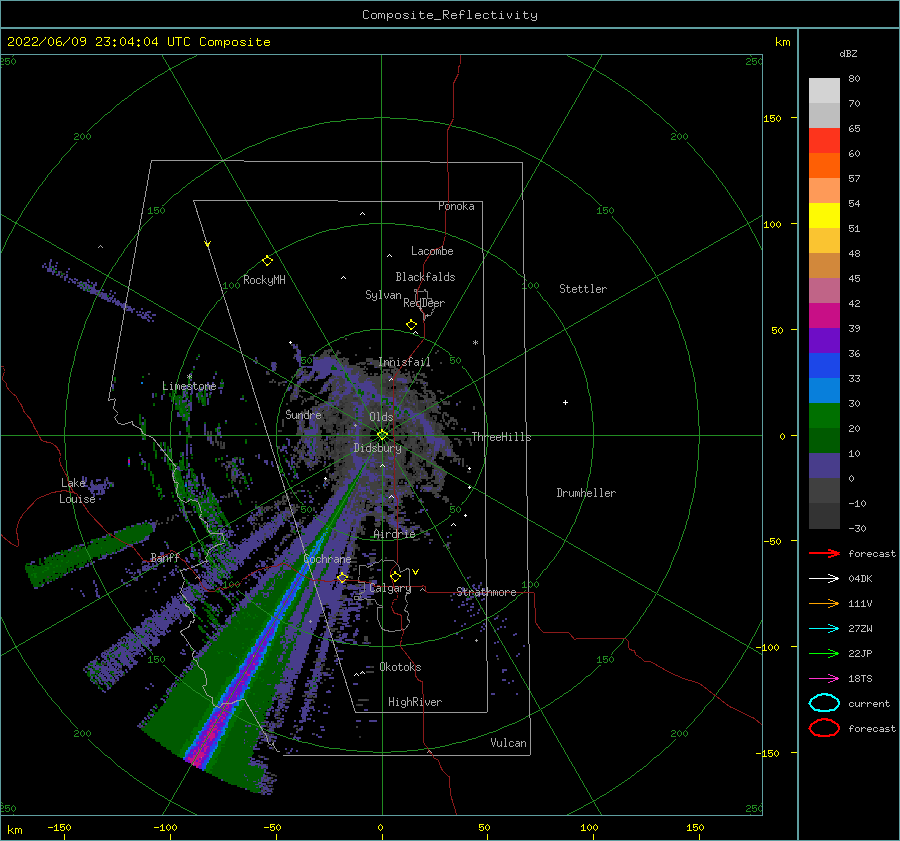Click the radar site marker at center

pos(382,435)
